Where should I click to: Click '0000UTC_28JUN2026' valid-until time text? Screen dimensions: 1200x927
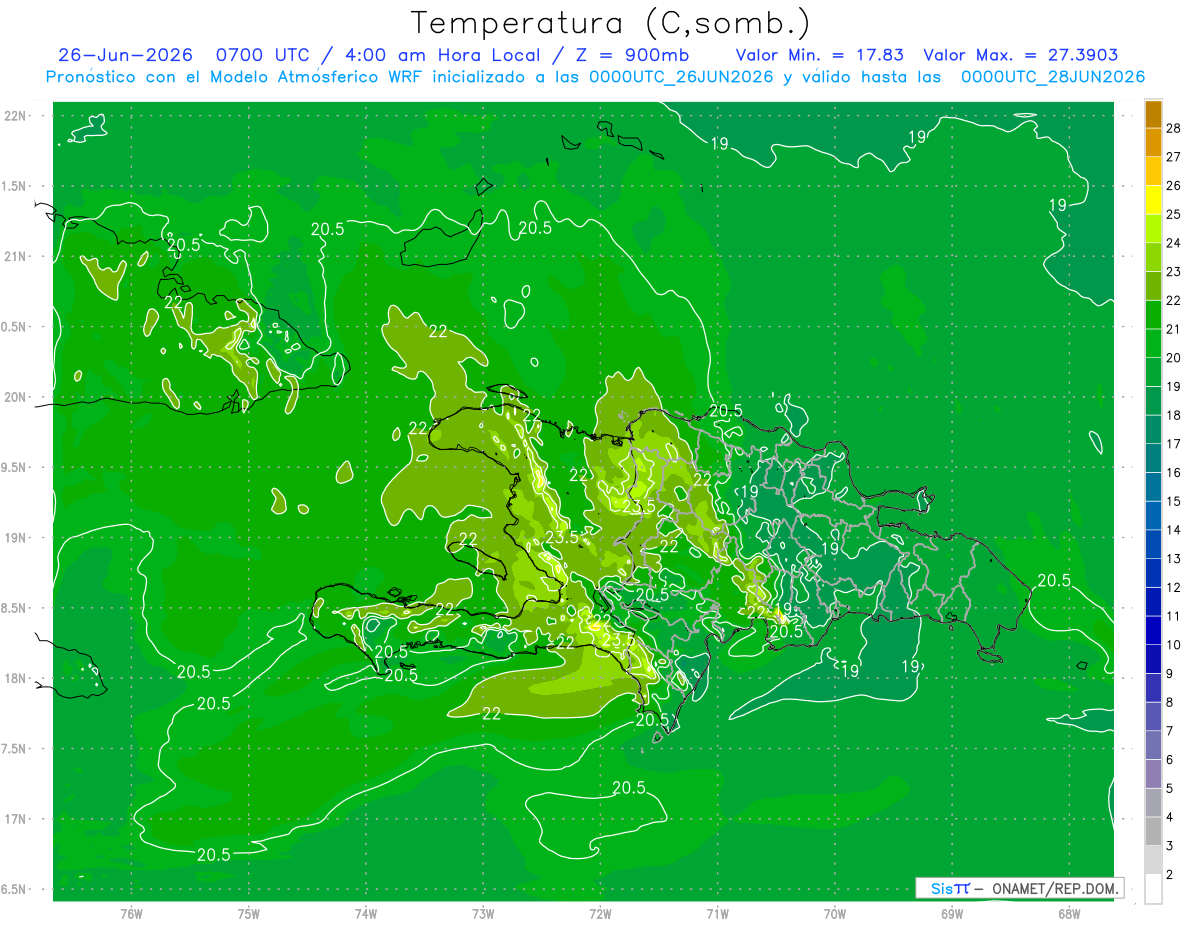click(x=1053, y=77)
